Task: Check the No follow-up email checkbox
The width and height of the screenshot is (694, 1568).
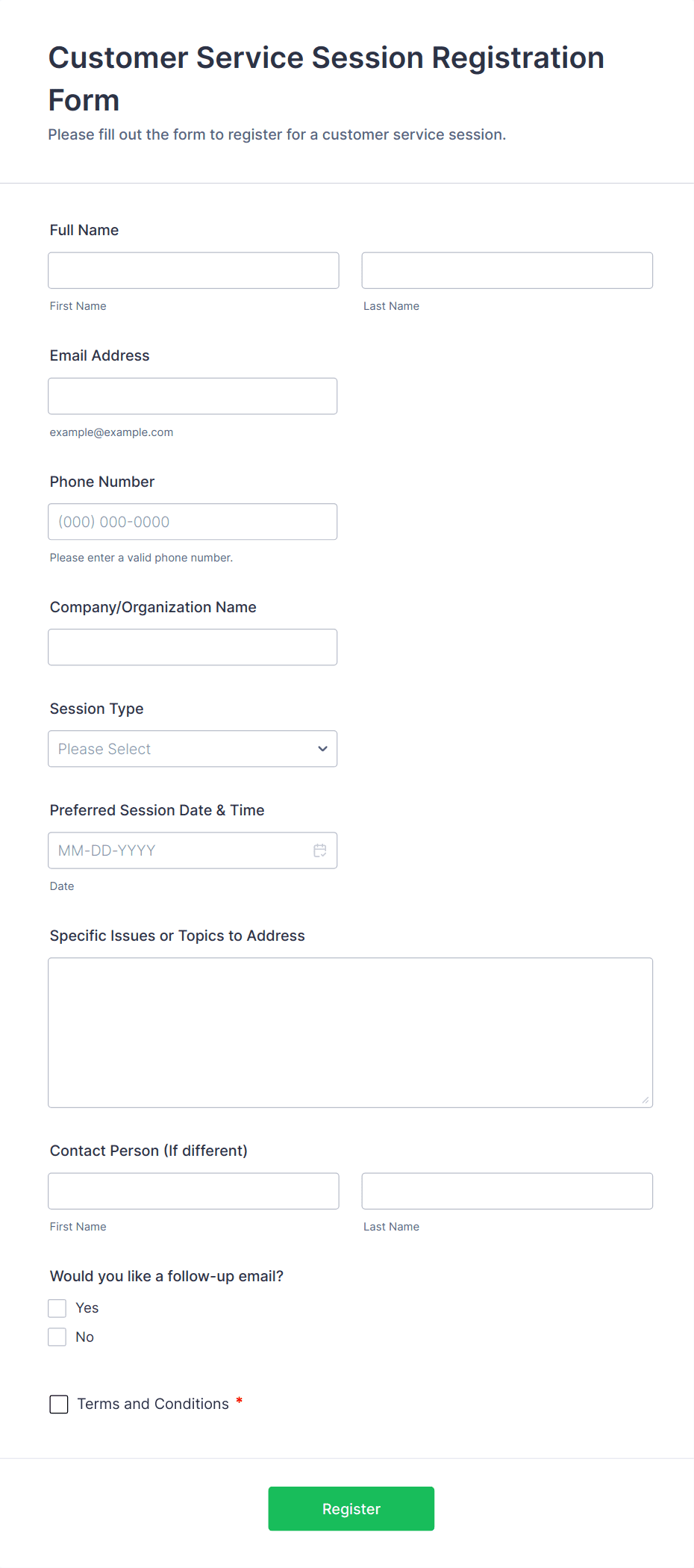Action: coord(57,1337)
